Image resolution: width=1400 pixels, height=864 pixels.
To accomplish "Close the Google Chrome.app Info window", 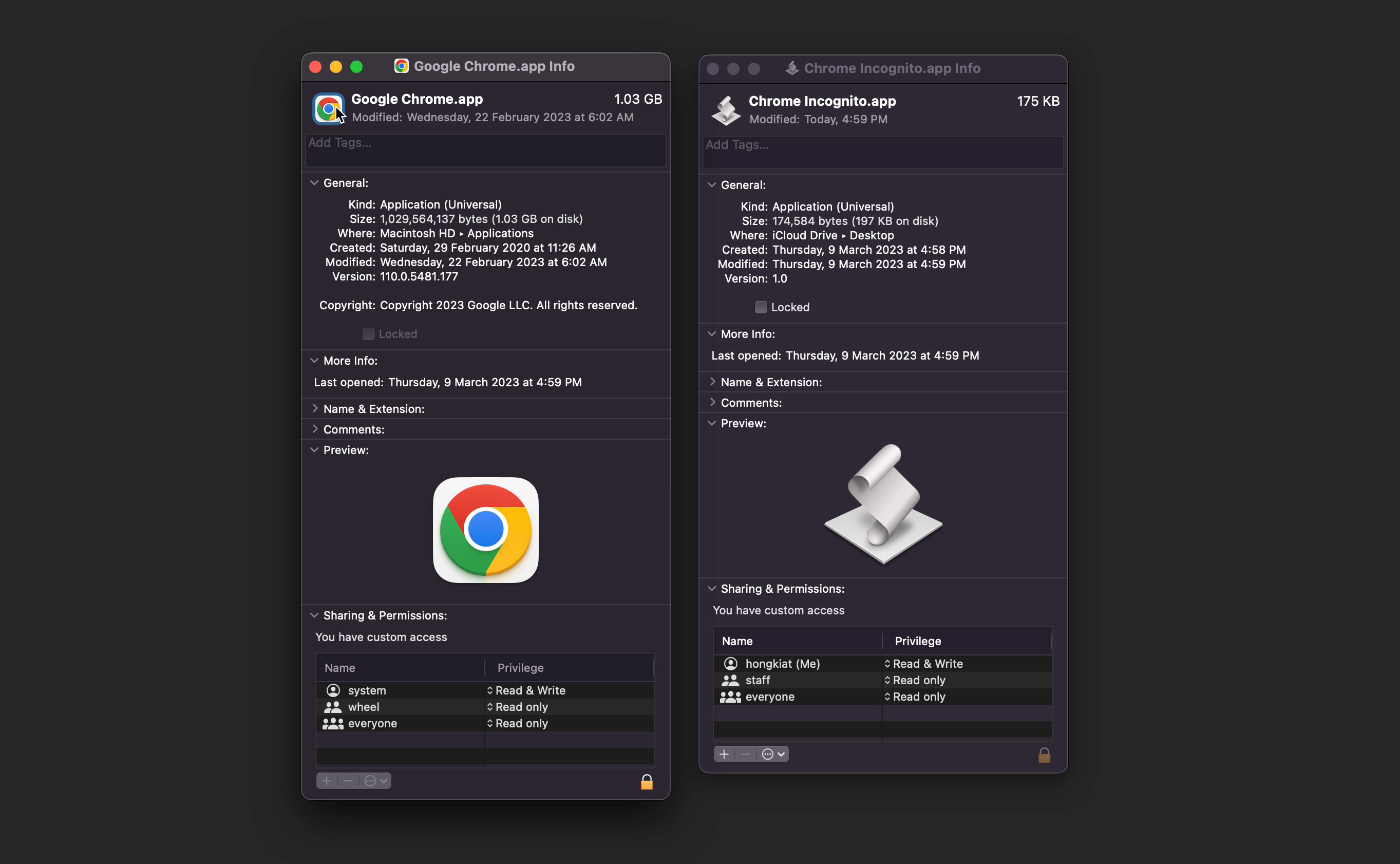I will coord(315,67).
